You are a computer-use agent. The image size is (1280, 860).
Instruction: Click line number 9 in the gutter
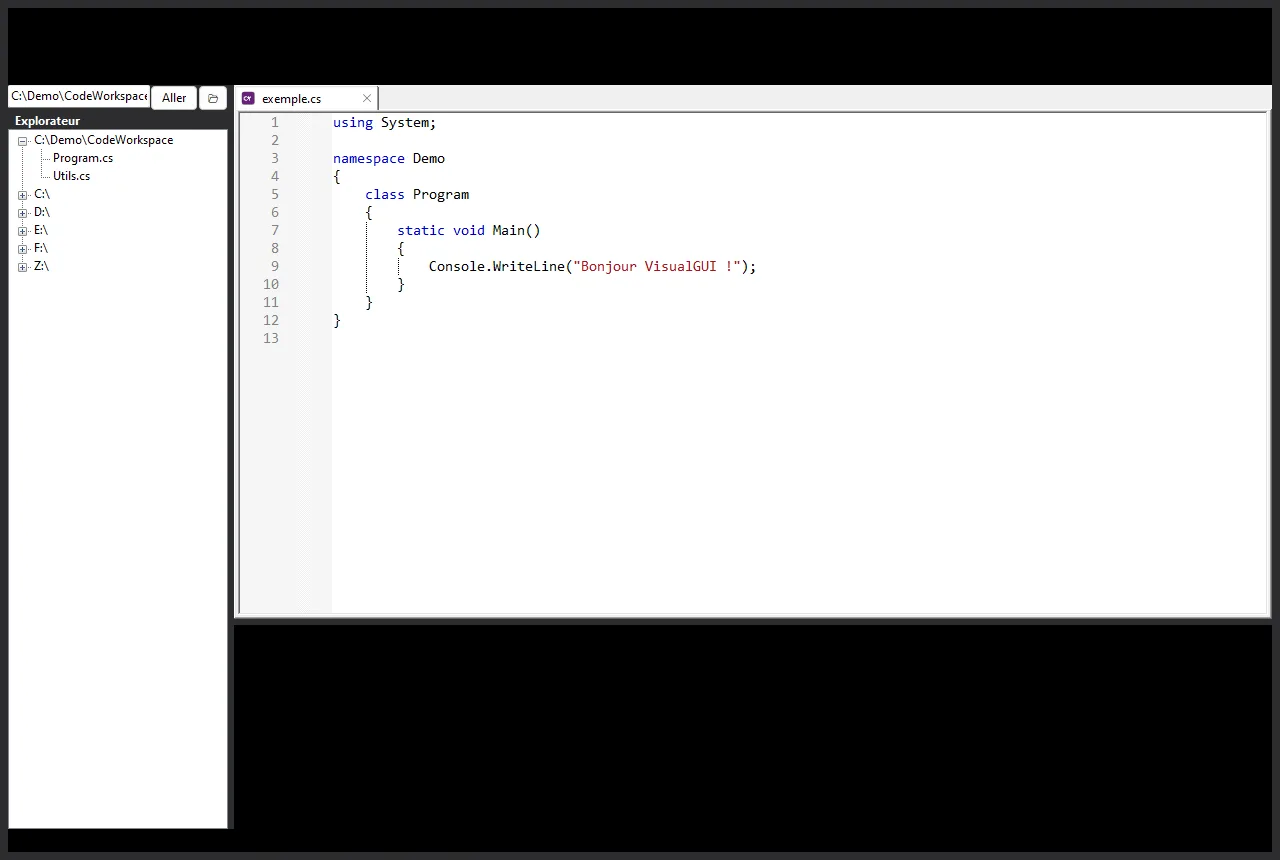(x=275, y=266)
